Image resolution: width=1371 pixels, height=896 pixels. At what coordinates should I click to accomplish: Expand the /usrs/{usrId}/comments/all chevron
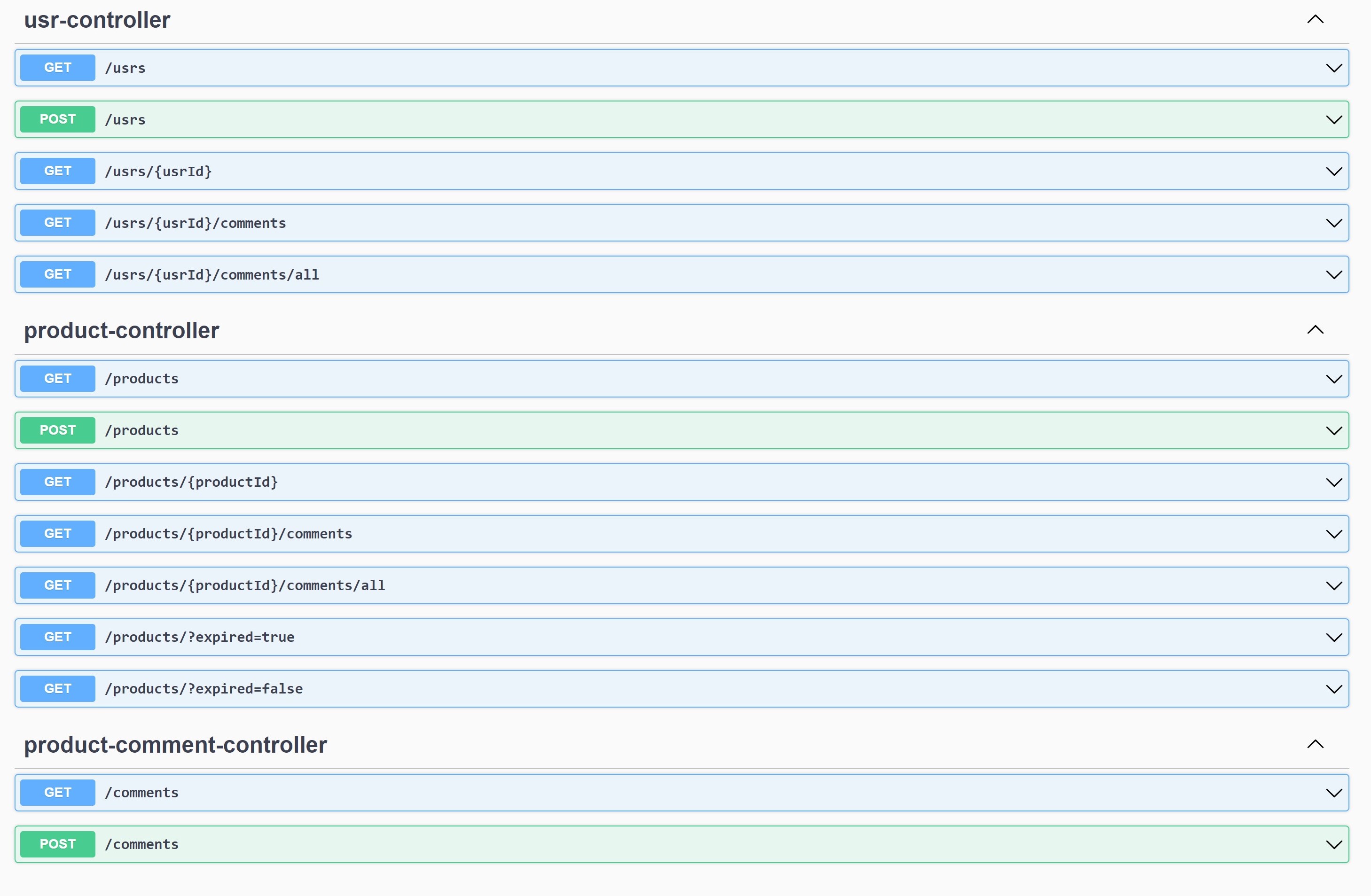click(1333, 275)
